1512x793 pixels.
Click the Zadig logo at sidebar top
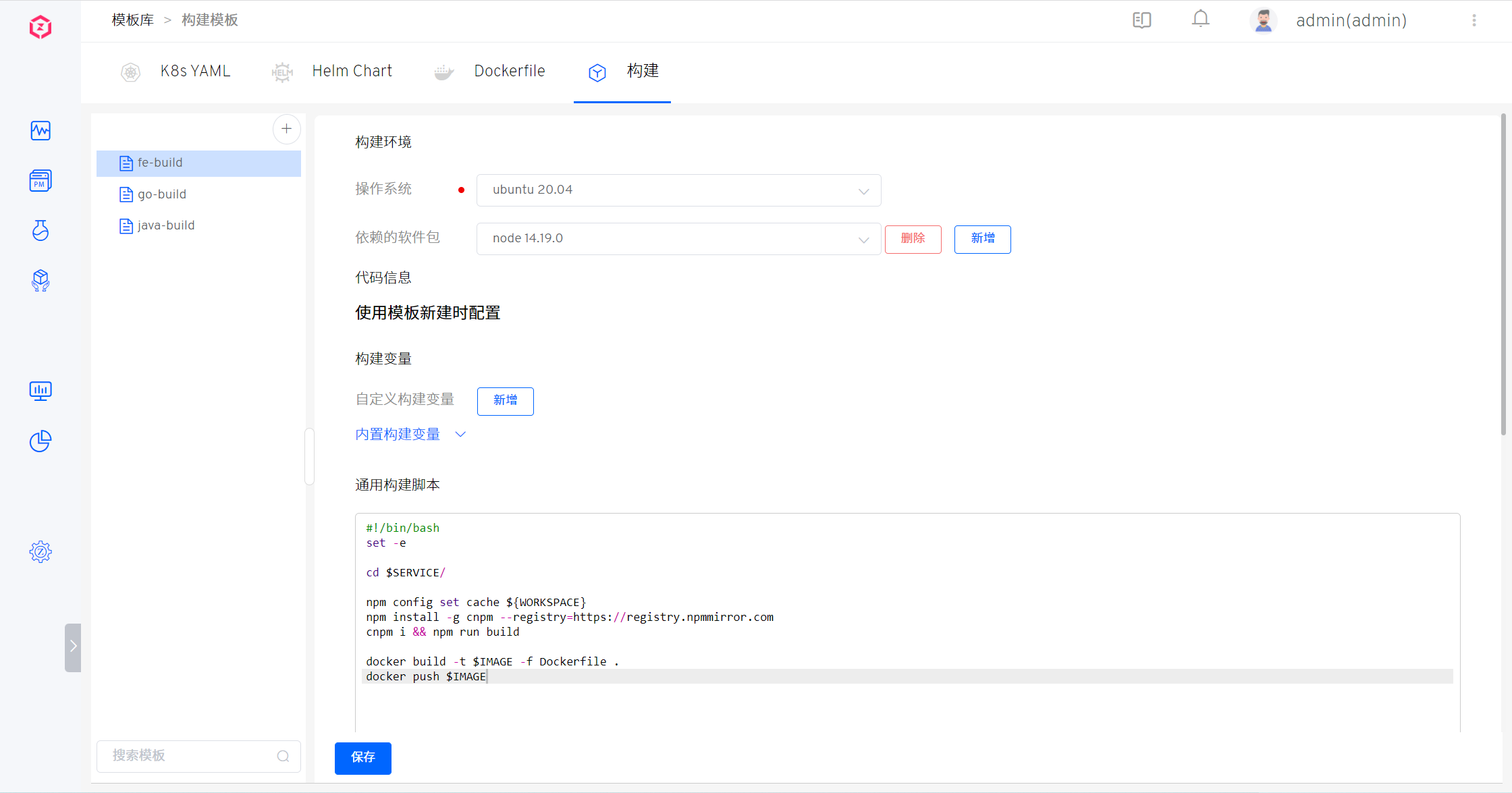click(40, 27)
